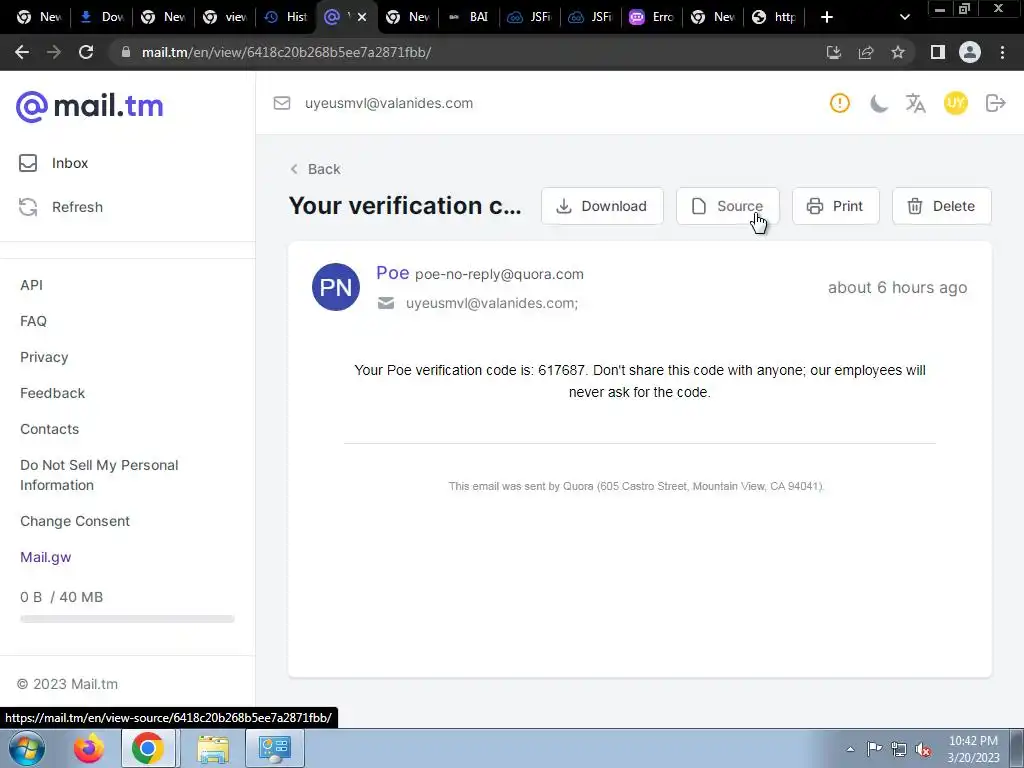Screen dimensions: 1024x768
Task: Click the Quora footer address text
Action: (636, 486)
